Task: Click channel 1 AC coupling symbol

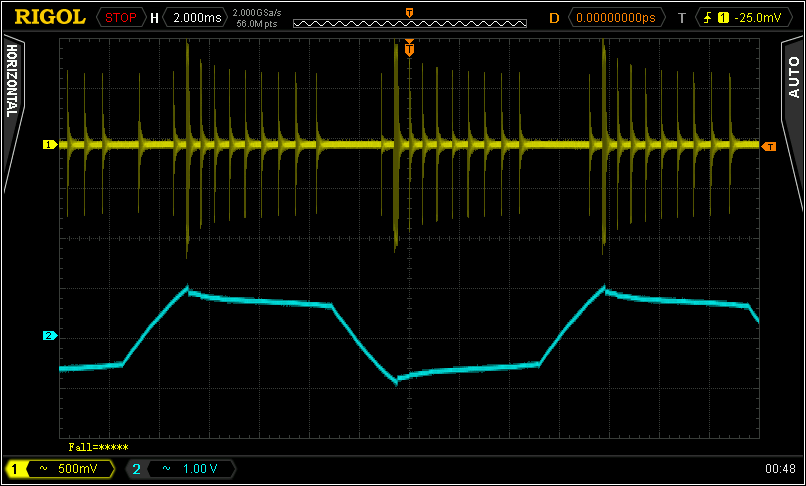Action: (44, 469)
